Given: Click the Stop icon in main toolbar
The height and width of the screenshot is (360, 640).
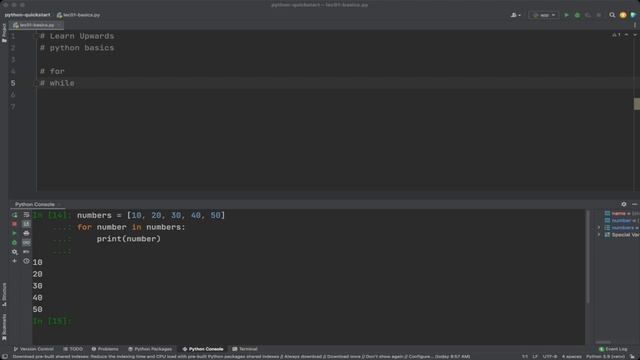Looking at the screenshot, I should coord(599,15).
